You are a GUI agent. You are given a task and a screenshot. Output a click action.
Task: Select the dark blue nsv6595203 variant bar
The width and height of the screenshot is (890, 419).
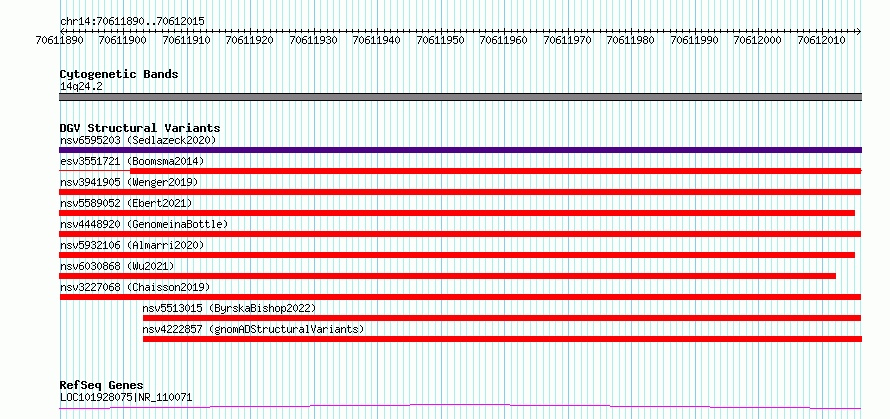460,150
